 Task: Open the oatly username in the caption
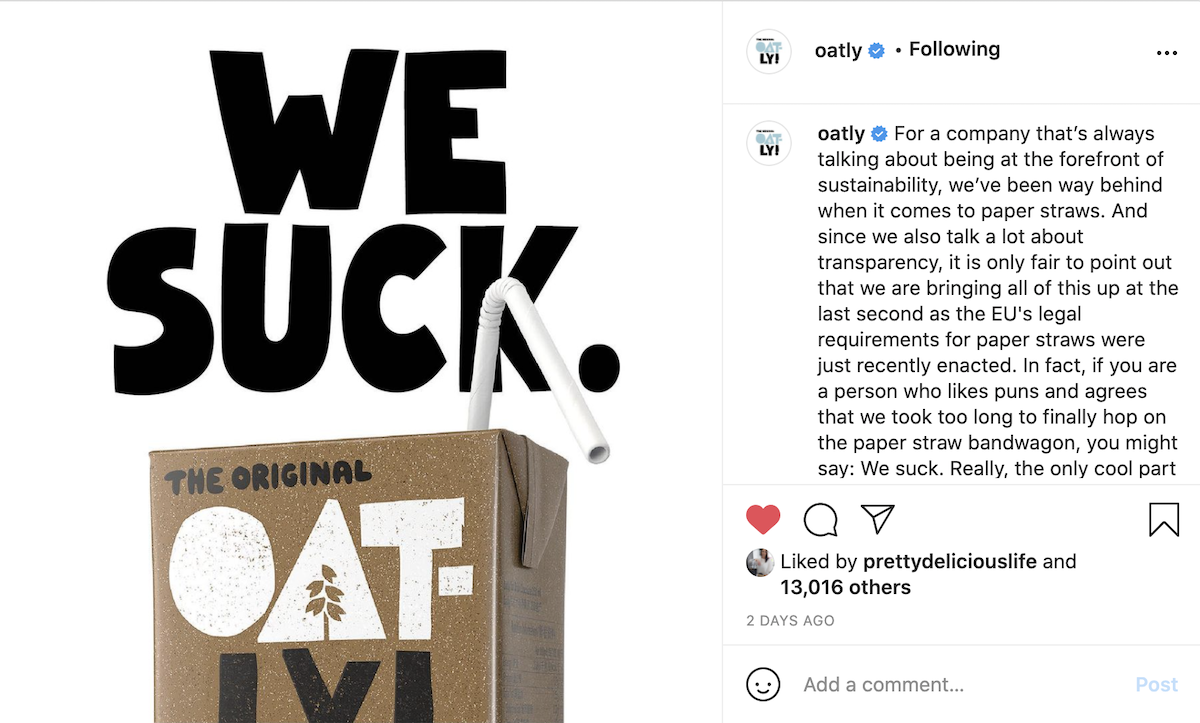click(841, 134)
